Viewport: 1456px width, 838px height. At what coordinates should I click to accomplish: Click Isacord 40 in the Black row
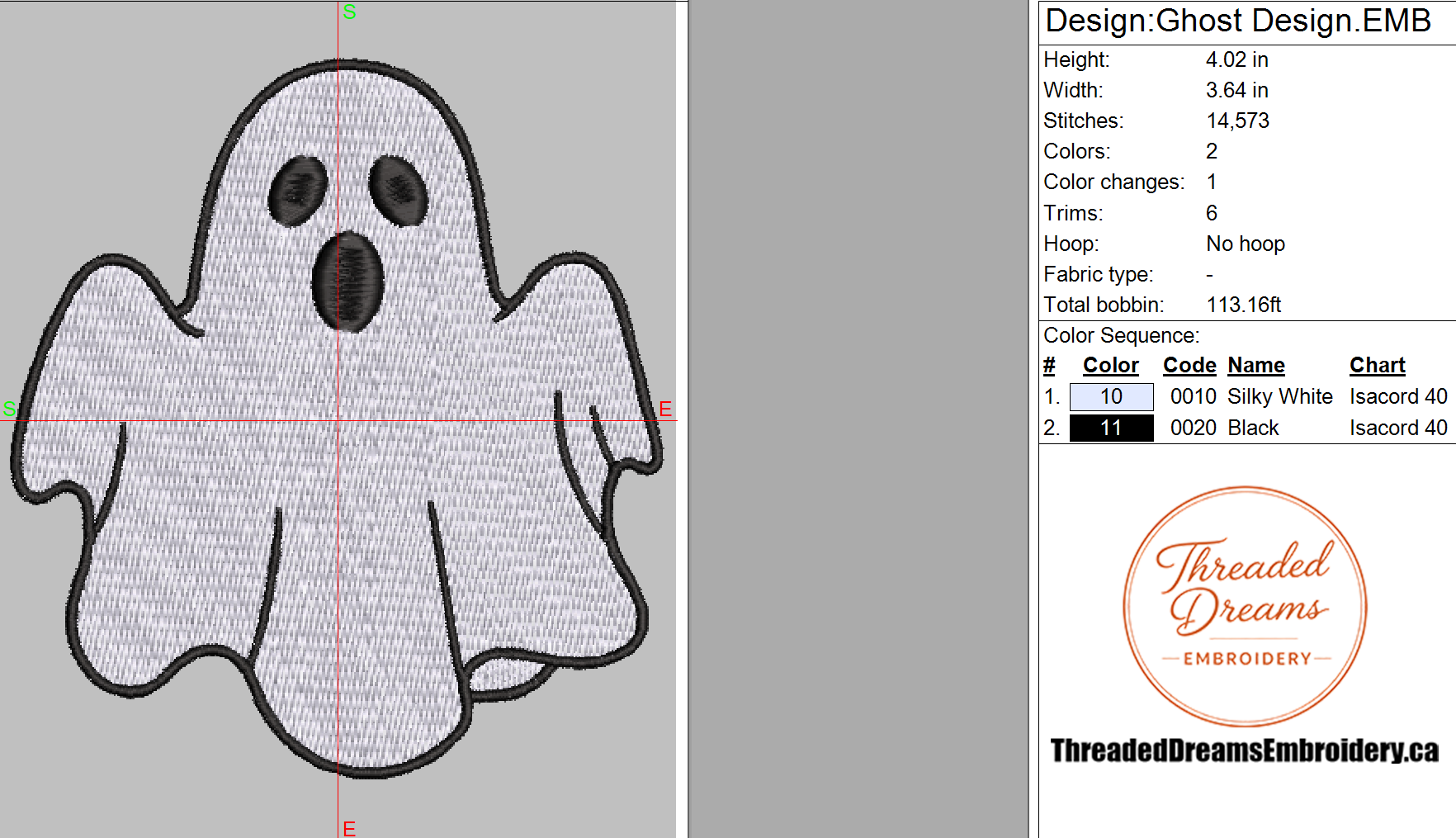[x=1398, y=428]
